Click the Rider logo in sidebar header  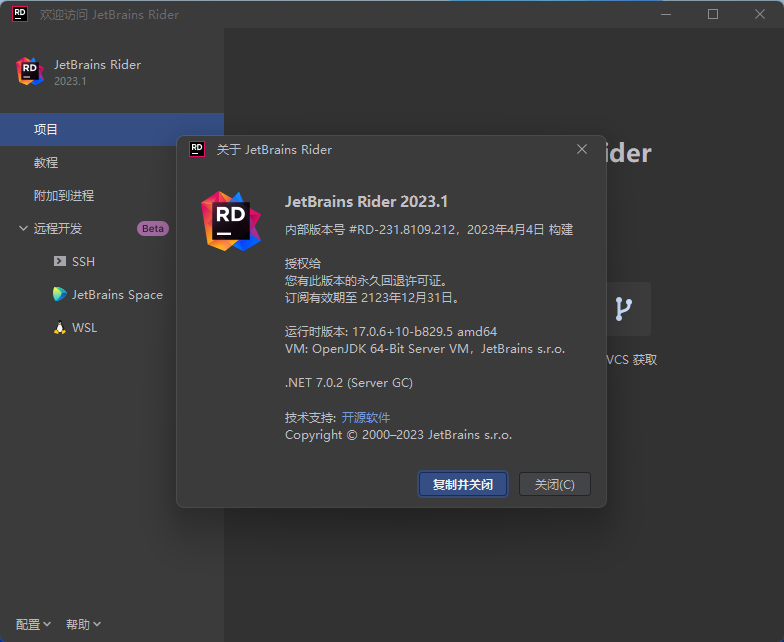(30, 71)
